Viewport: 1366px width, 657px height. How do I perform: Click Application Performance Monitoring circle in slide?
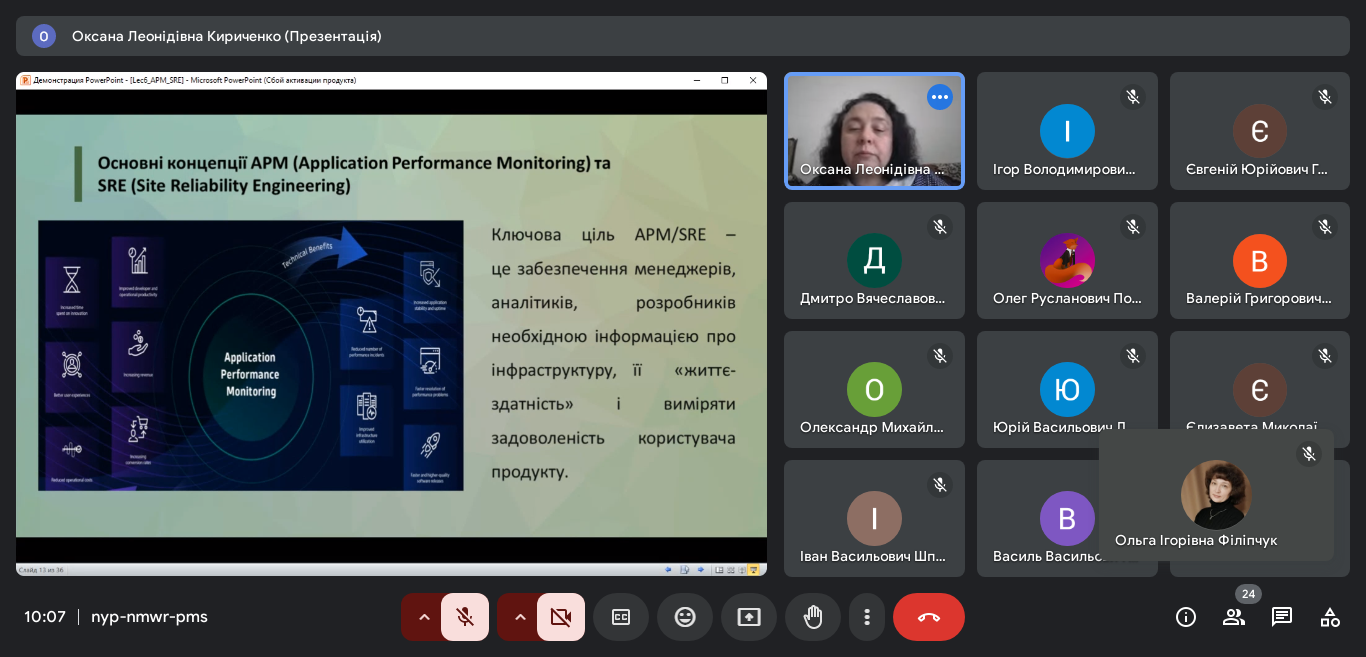(x=250, y=375)
